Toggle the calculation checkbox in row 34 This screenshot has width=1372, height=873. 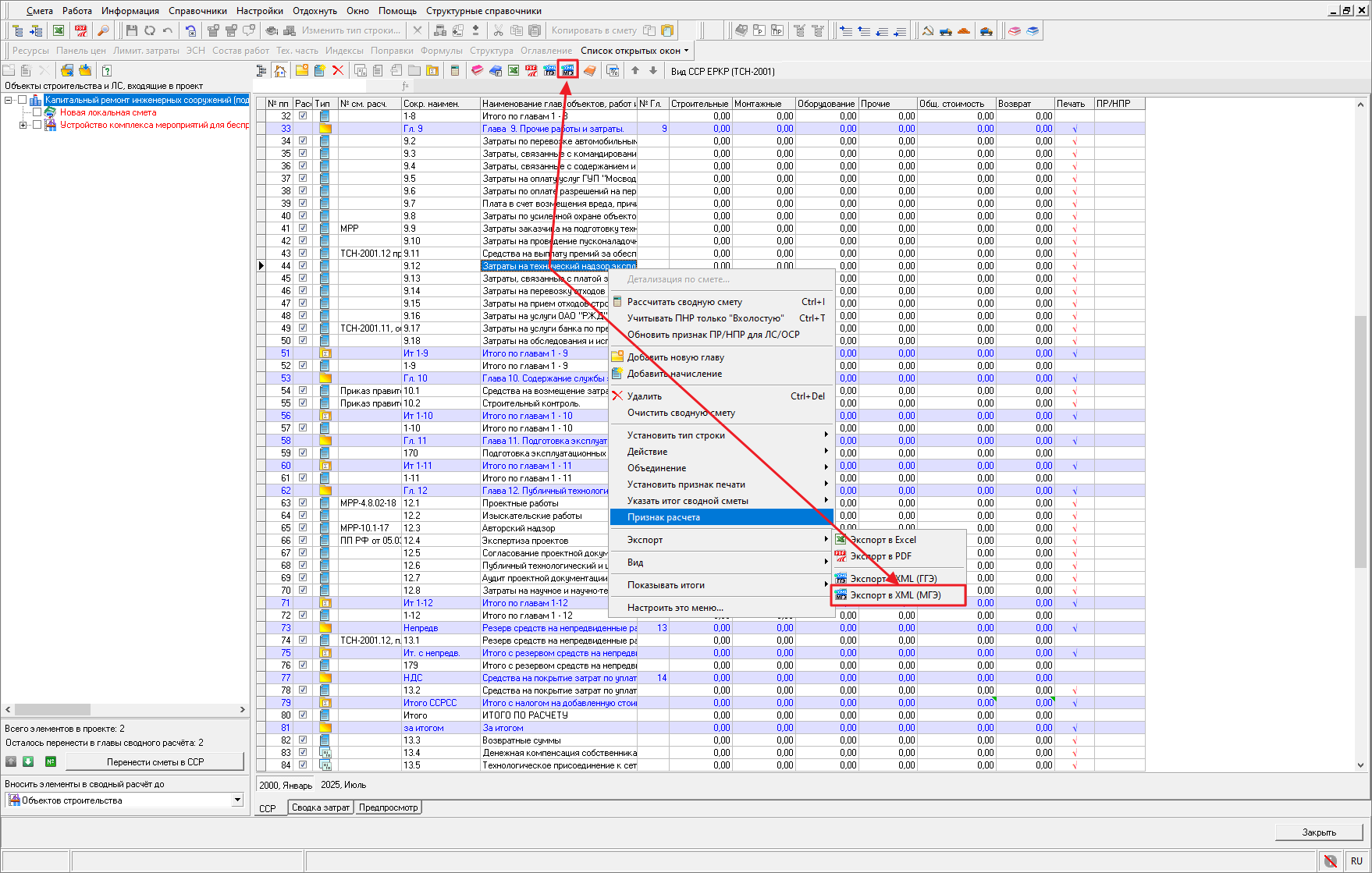[x=303, y=141]
